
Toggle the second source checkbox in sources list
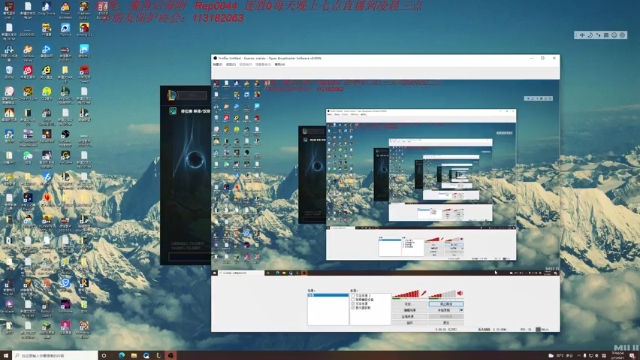click(353, 300)
